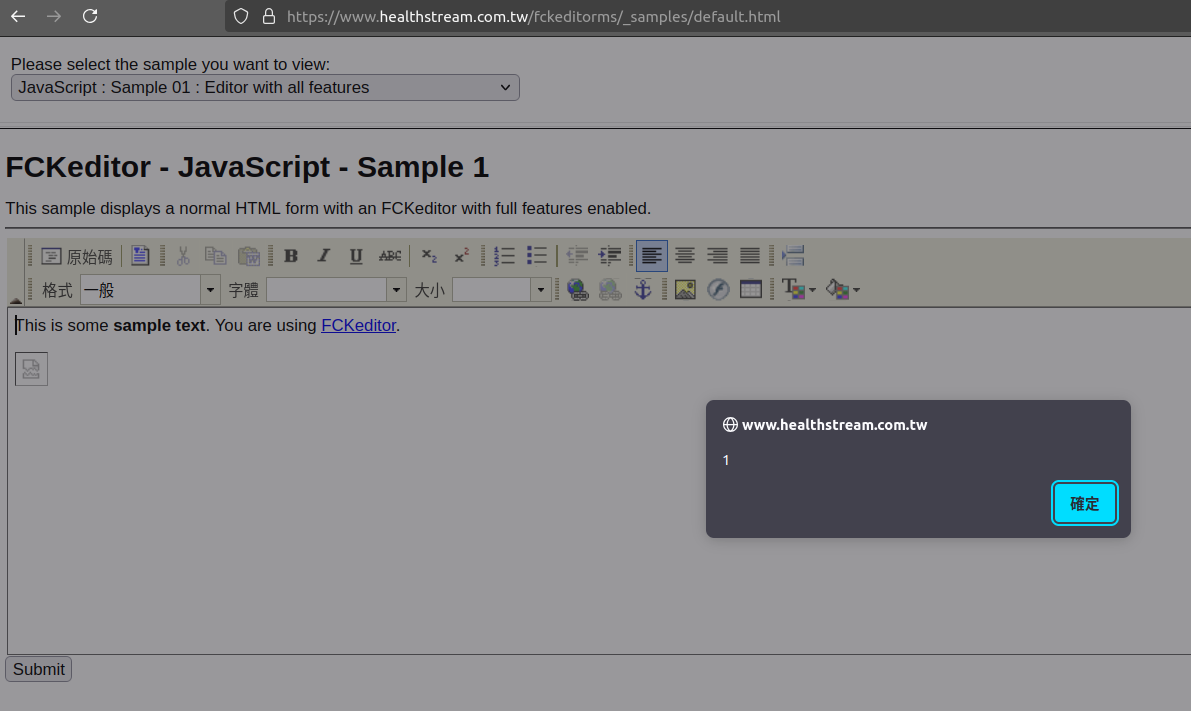Decrease indent (outdent) icon
The image size is (1191, 711).
click(x=577, y=256)
